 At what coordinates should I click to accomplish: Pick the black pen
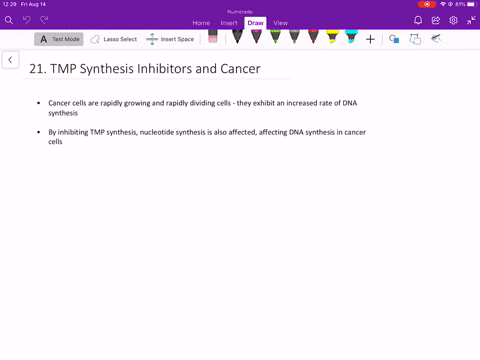pyautogui.click(x=237, y=36)
